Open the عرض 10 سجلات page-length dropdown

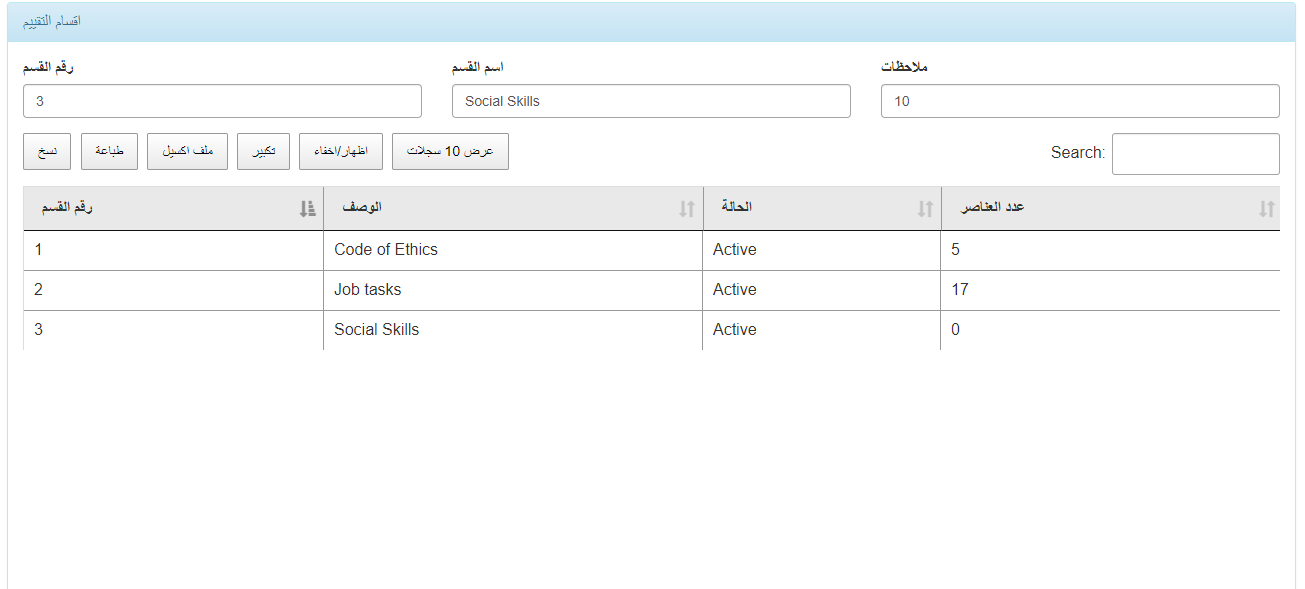coord(450,151)
